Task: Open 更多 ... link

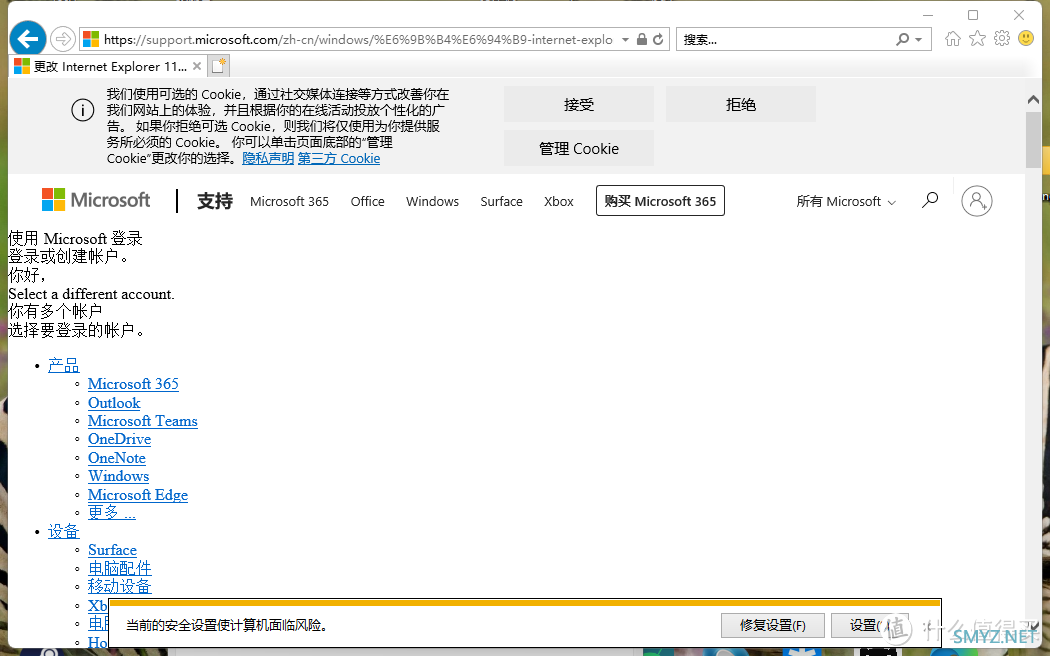Action: pos(112,512)
